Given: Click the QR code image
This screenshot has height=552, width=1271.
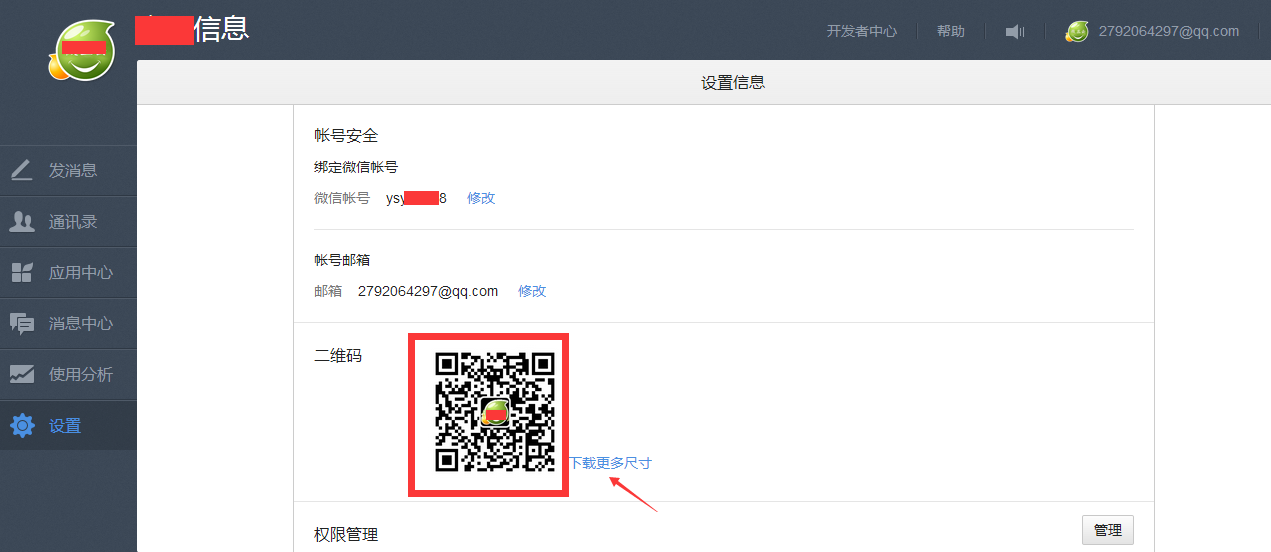Looking at the screenshot, I should (495, 411).
